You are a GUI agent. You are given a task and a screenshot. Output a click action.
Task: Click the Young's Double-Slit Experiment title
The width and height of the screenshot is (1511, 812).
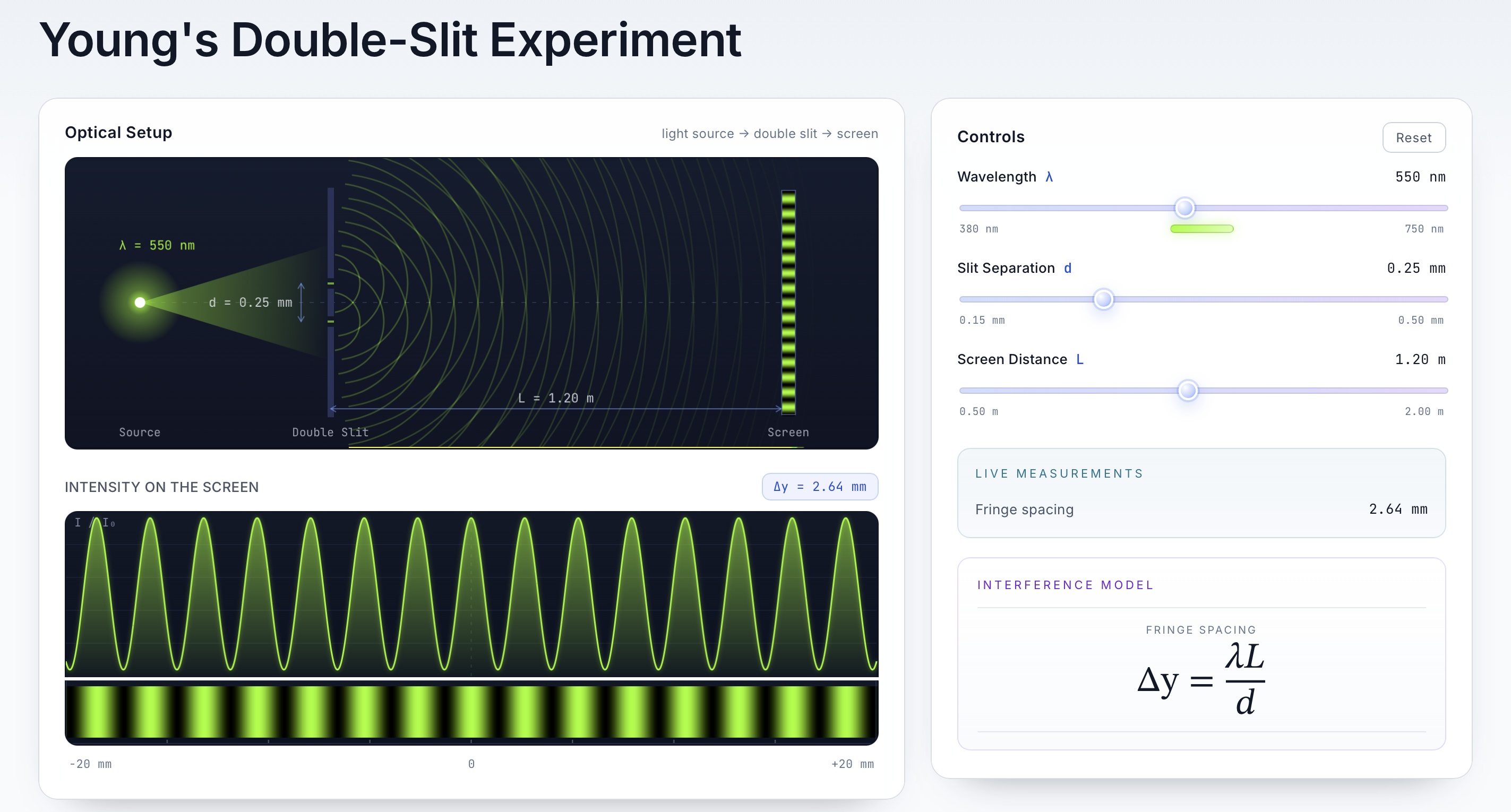pos(390,40)
